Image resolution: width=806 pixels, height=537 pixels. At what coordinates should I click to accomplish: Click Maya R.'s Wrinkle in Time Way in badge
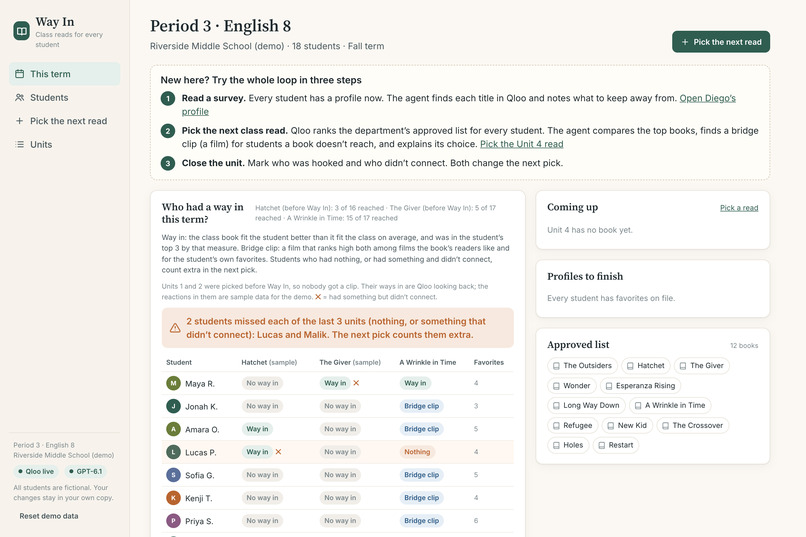(415, 383)
